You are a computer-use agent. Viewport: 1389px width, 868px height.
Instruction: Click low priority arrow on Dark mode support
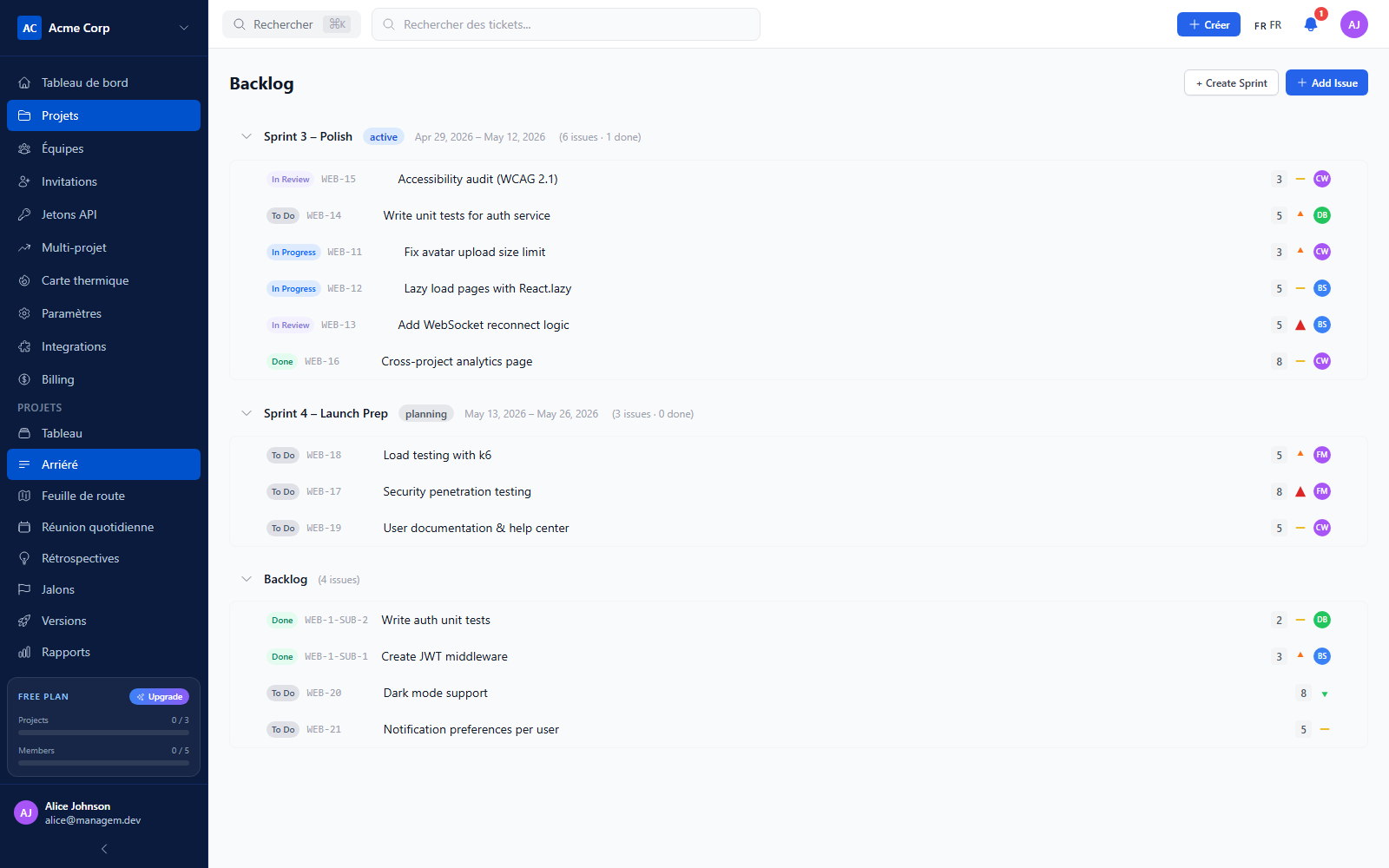coord(1325,694)
